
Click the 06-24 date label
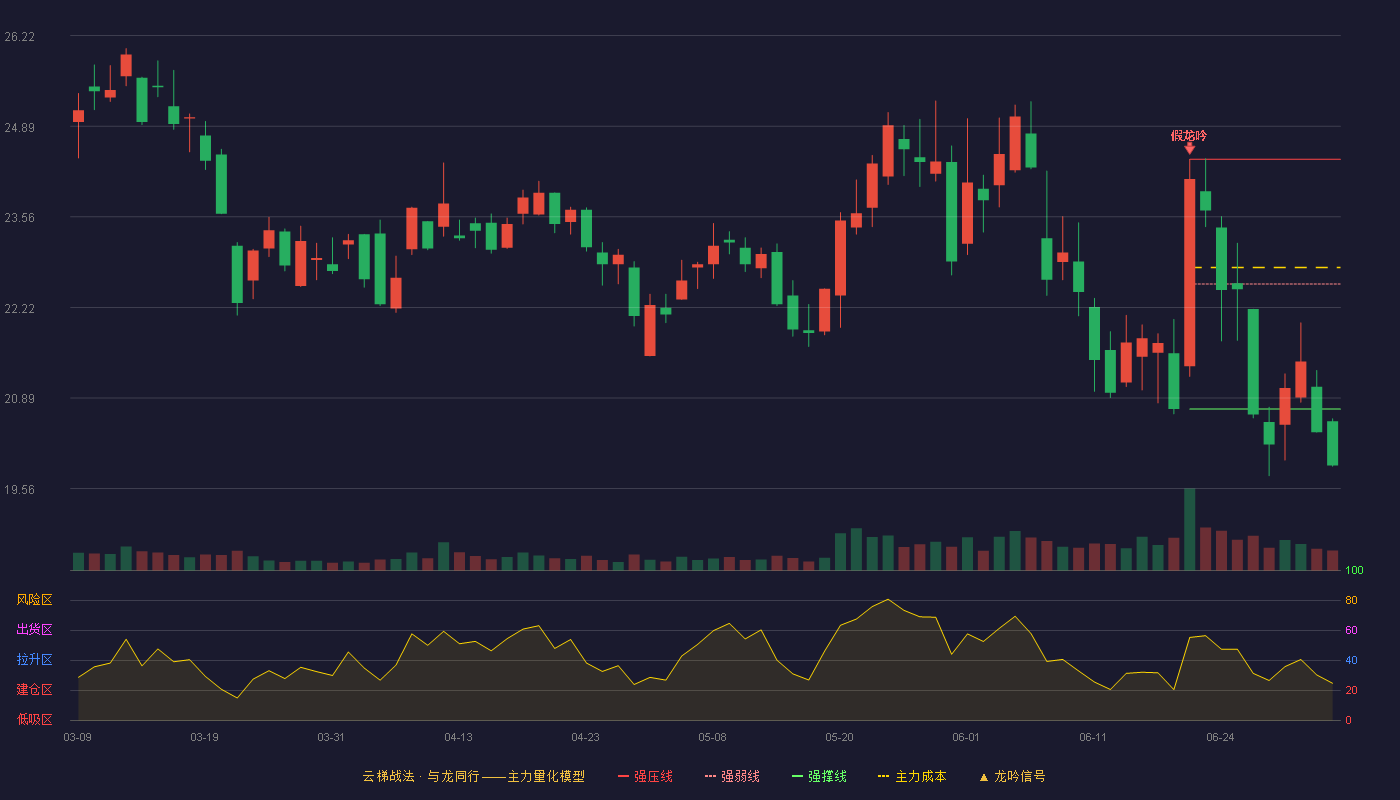(x=1220, y=737)
